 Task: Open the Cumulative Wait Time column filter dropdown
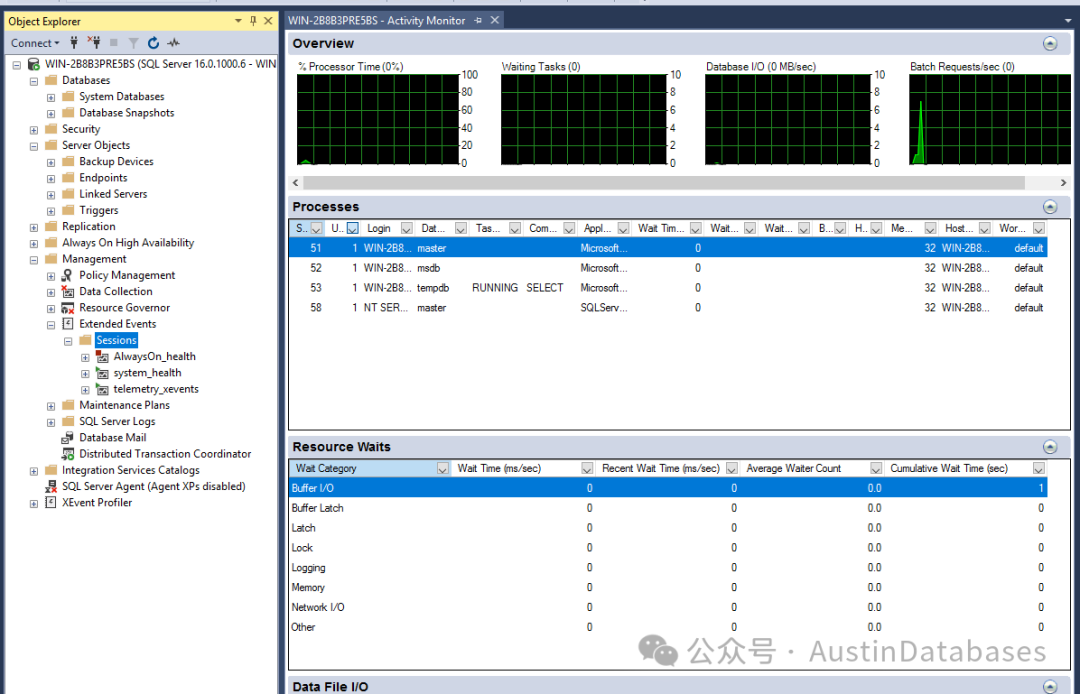point(1039,468)
